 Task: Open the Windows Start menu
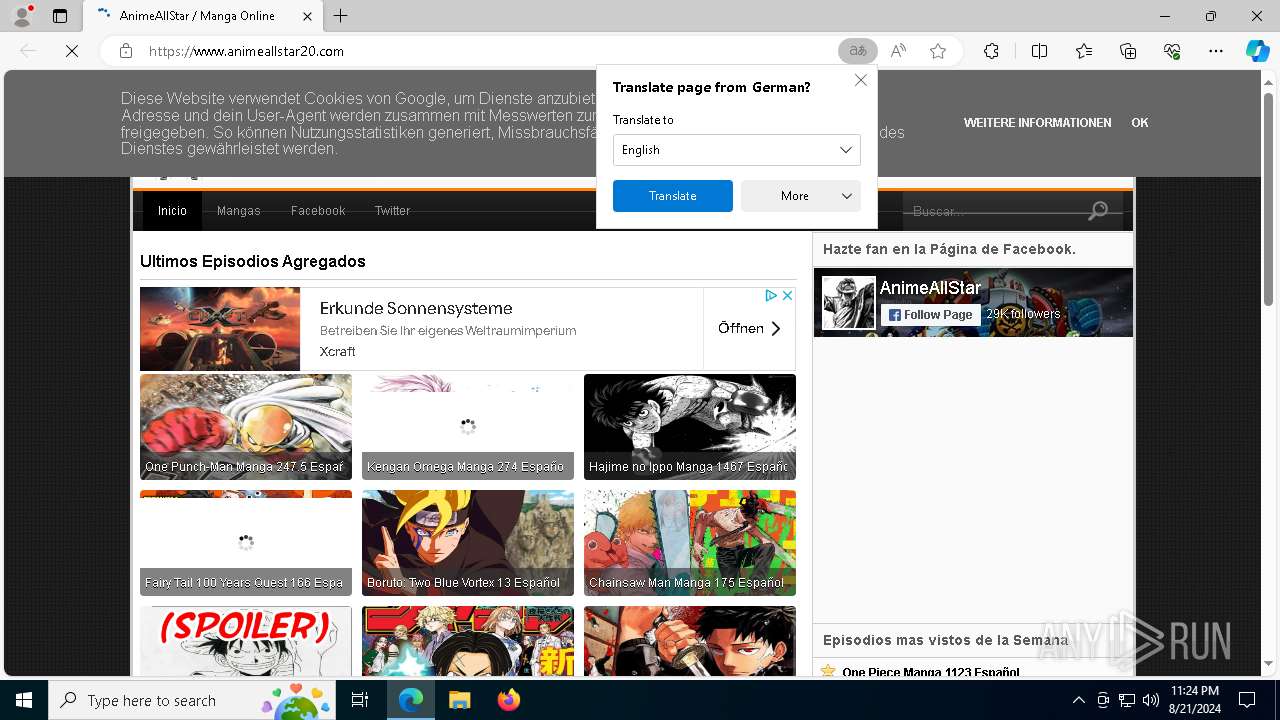coord(24,700)
